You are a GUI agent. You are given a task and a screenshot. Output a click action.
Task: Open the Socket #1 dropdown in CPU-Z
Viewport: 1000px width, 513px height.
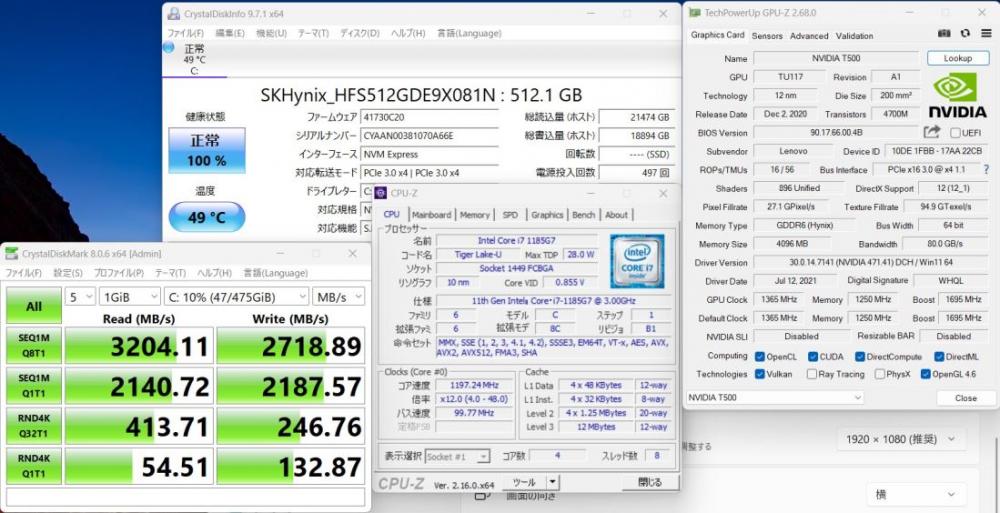coord(457,456)
